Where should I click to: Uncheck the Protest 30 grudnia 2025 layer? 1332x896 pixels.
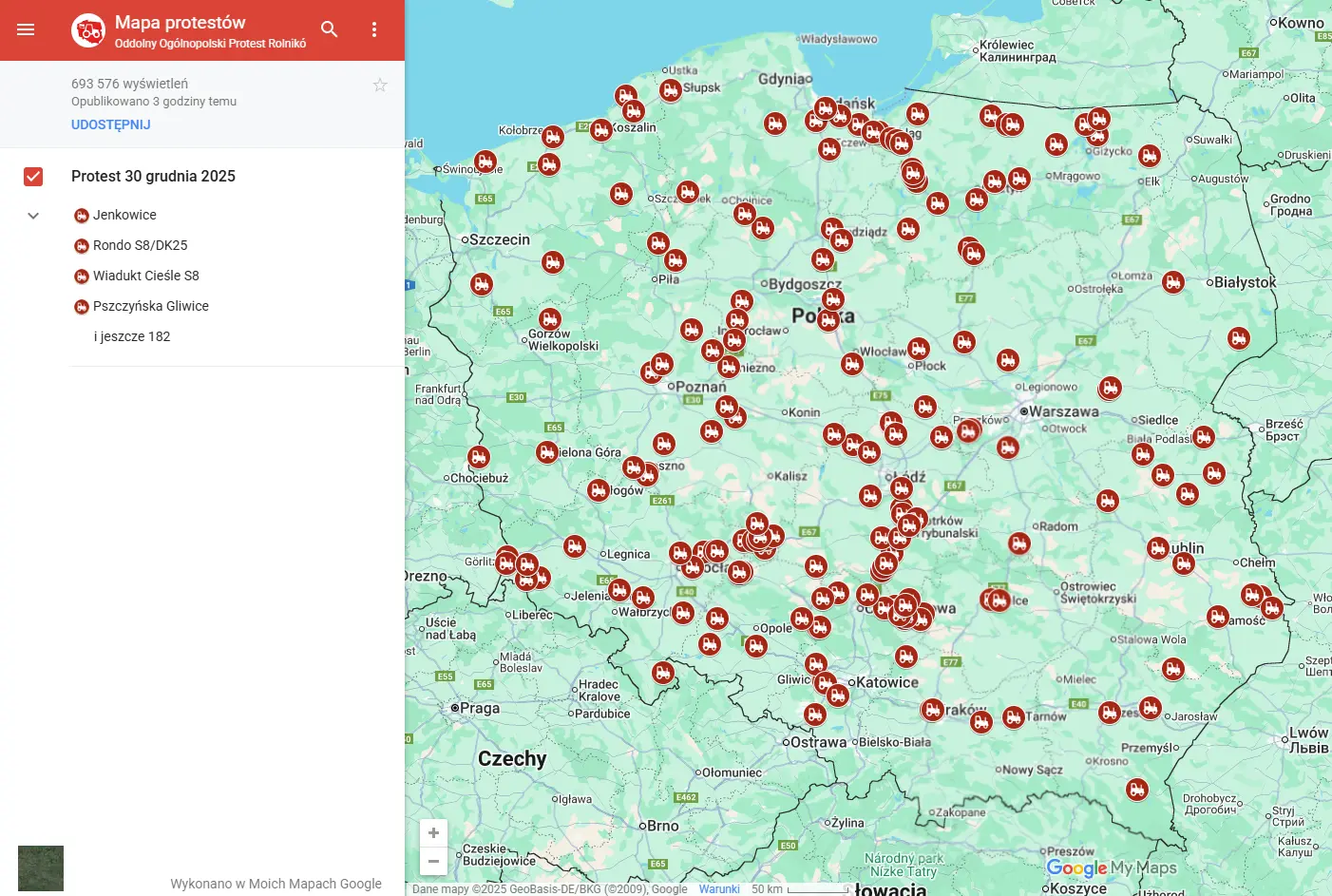click(x=33, y=176)
